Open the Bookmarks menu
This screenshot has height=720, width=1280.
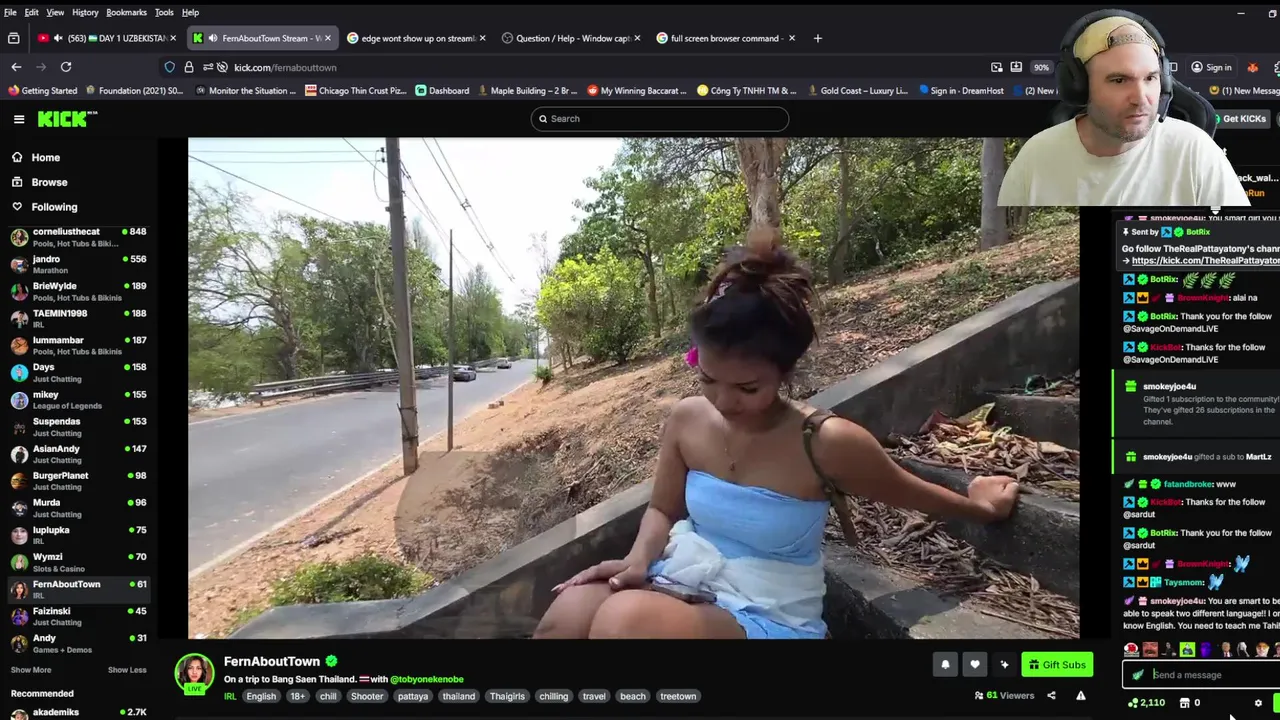[x=126, y=12]
